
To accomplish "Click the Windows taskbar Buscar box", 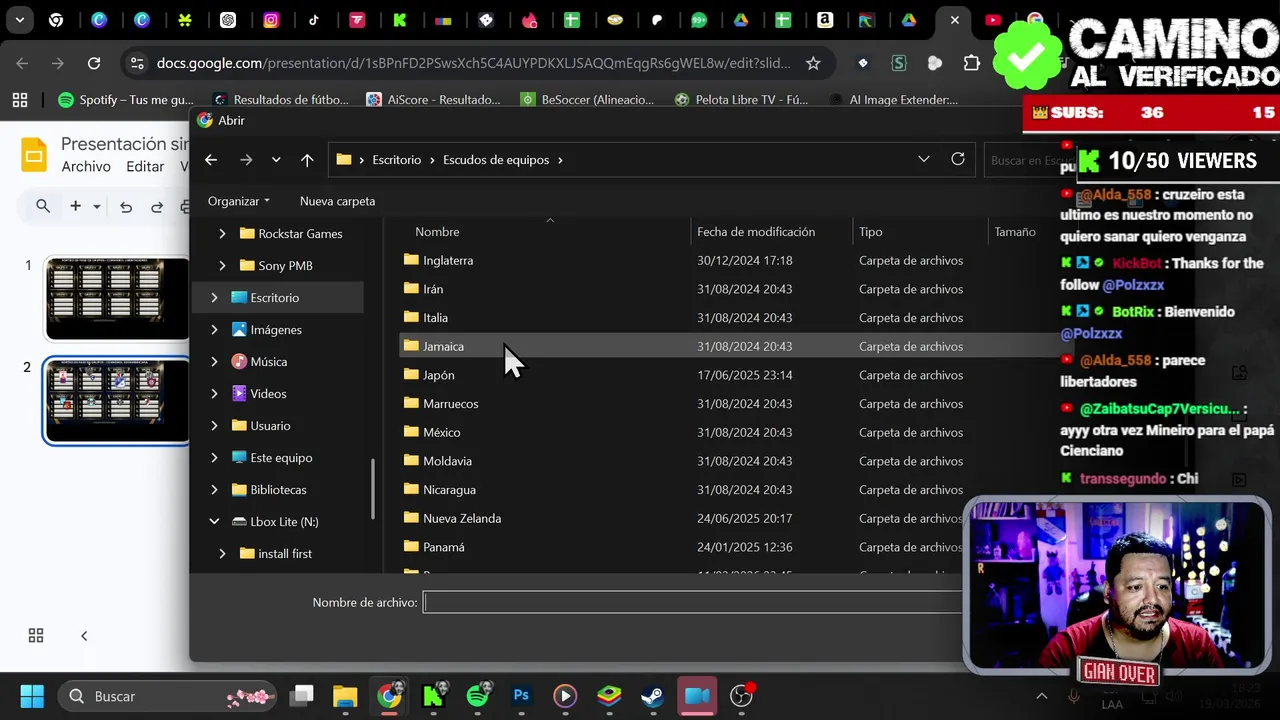I will [x=169, y=696].
